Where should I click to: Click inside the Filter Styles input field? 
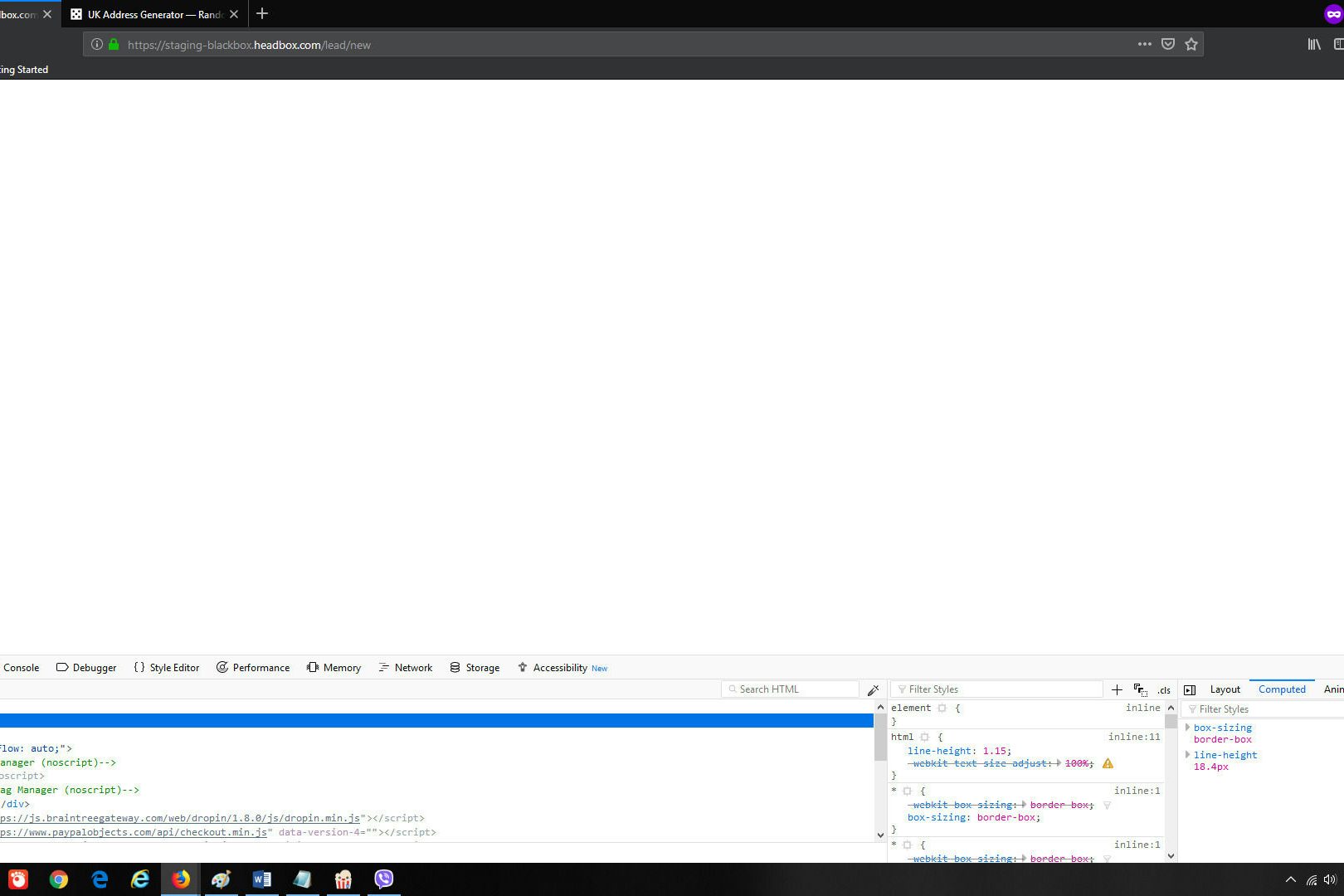pos(996,689)
